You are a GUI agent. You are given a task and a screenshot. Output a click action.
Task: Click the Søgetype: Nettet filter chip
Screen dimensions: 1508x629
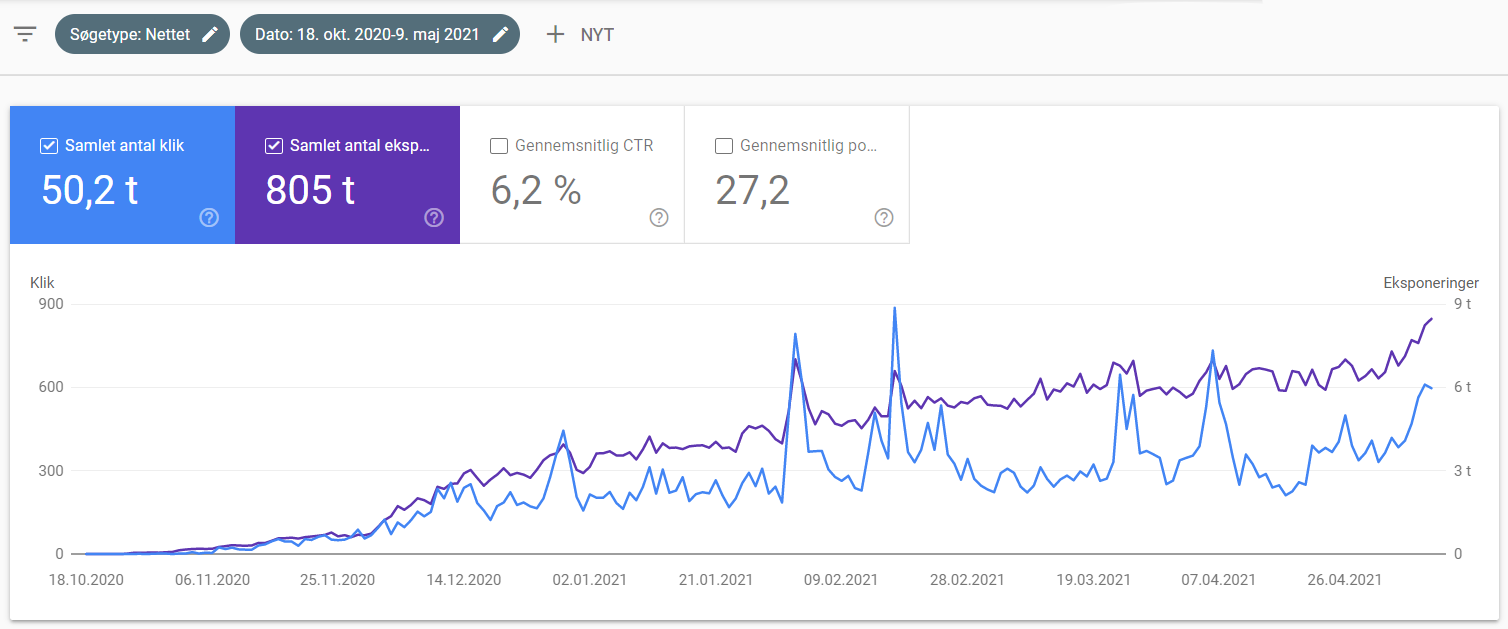click(142, 34)
